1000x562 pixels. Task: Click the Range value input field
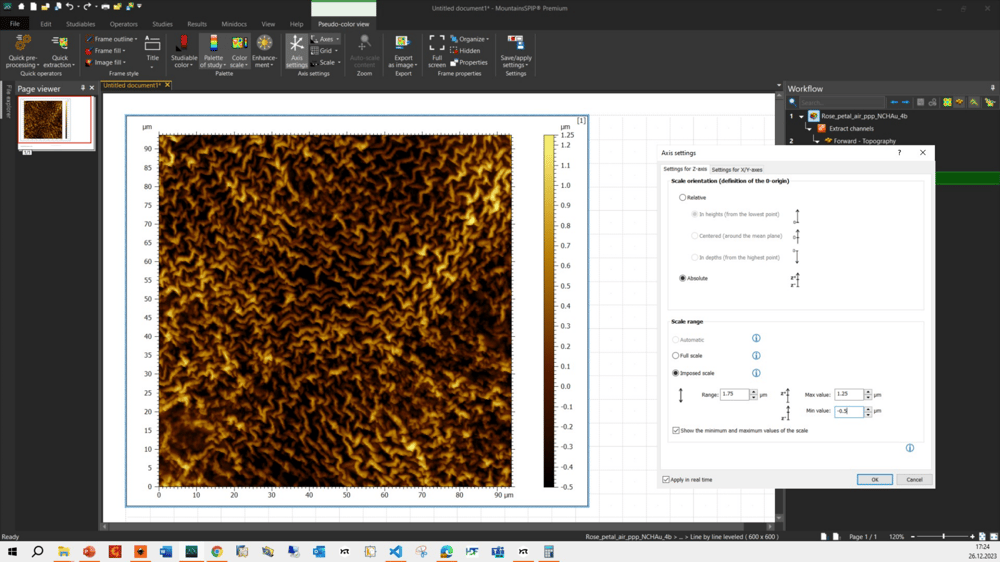(734, 394)
